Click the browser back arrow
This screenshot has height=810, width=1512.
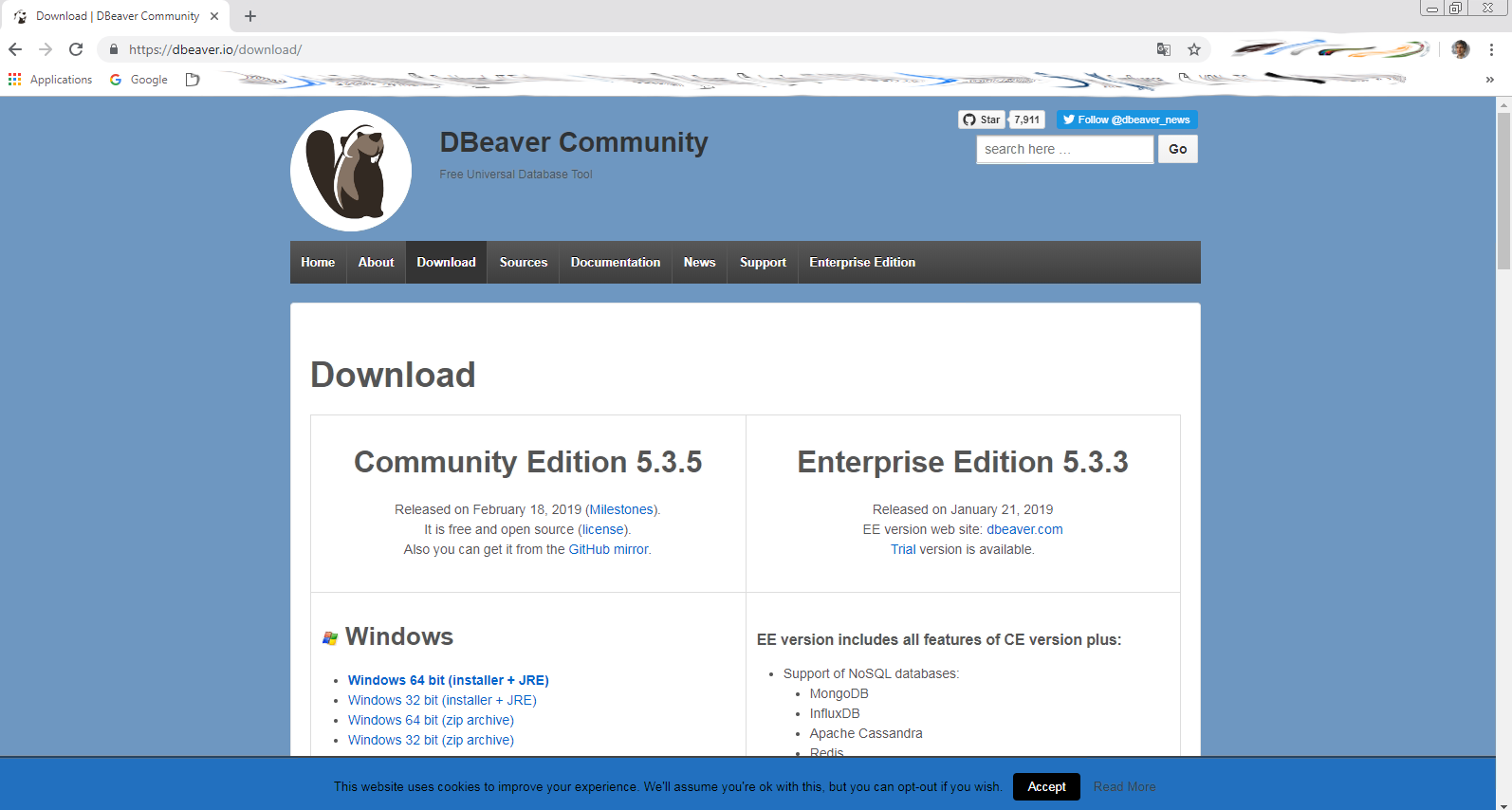tap(15, 49)
